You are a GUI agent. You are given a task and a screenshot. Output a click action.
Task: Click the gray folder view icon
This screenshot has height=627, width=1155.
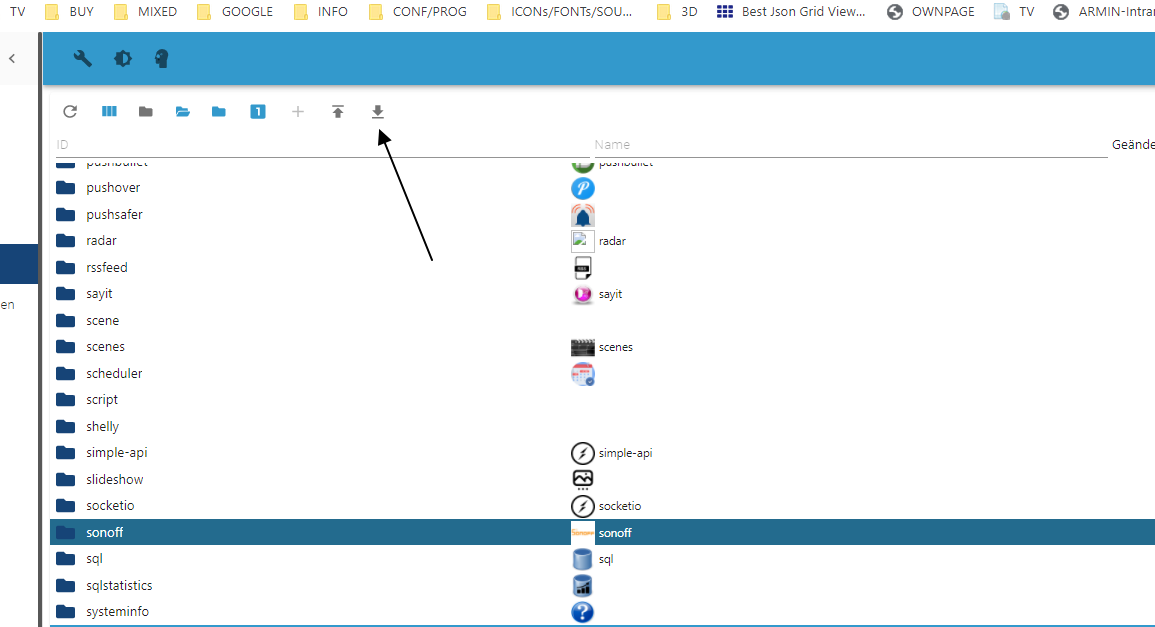(146, 112)
